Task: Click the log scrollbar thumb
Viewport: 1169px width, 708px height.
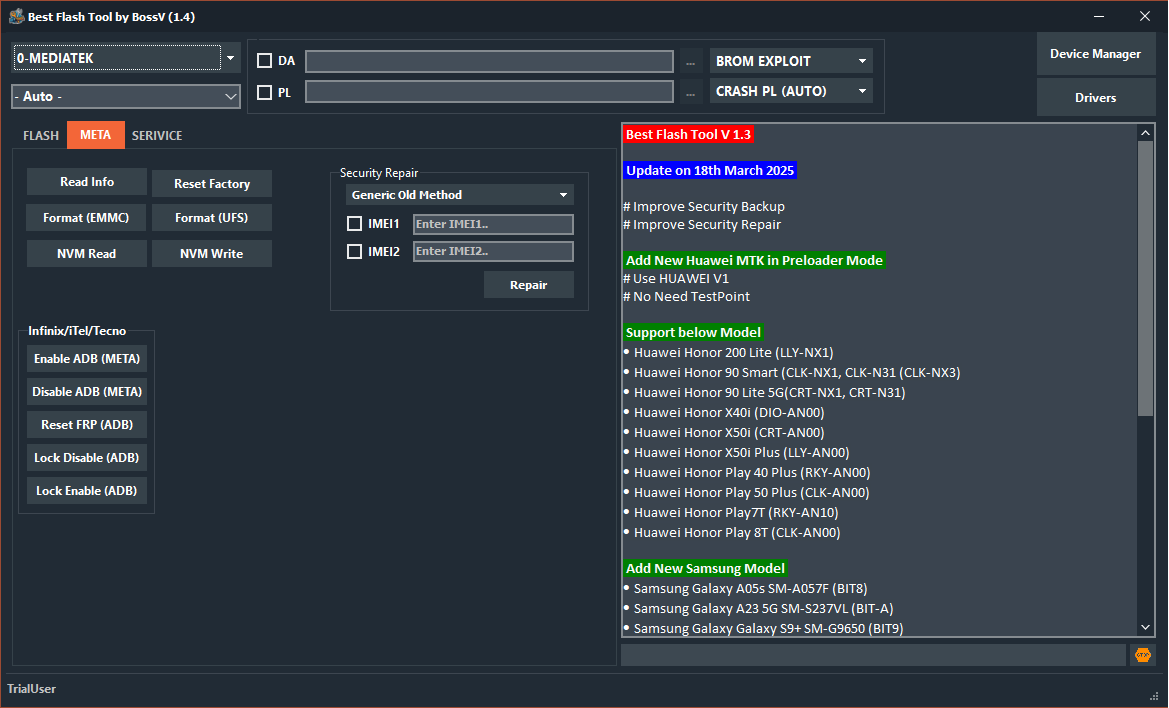Action: pyautogui.click(x=1145, y=278)
